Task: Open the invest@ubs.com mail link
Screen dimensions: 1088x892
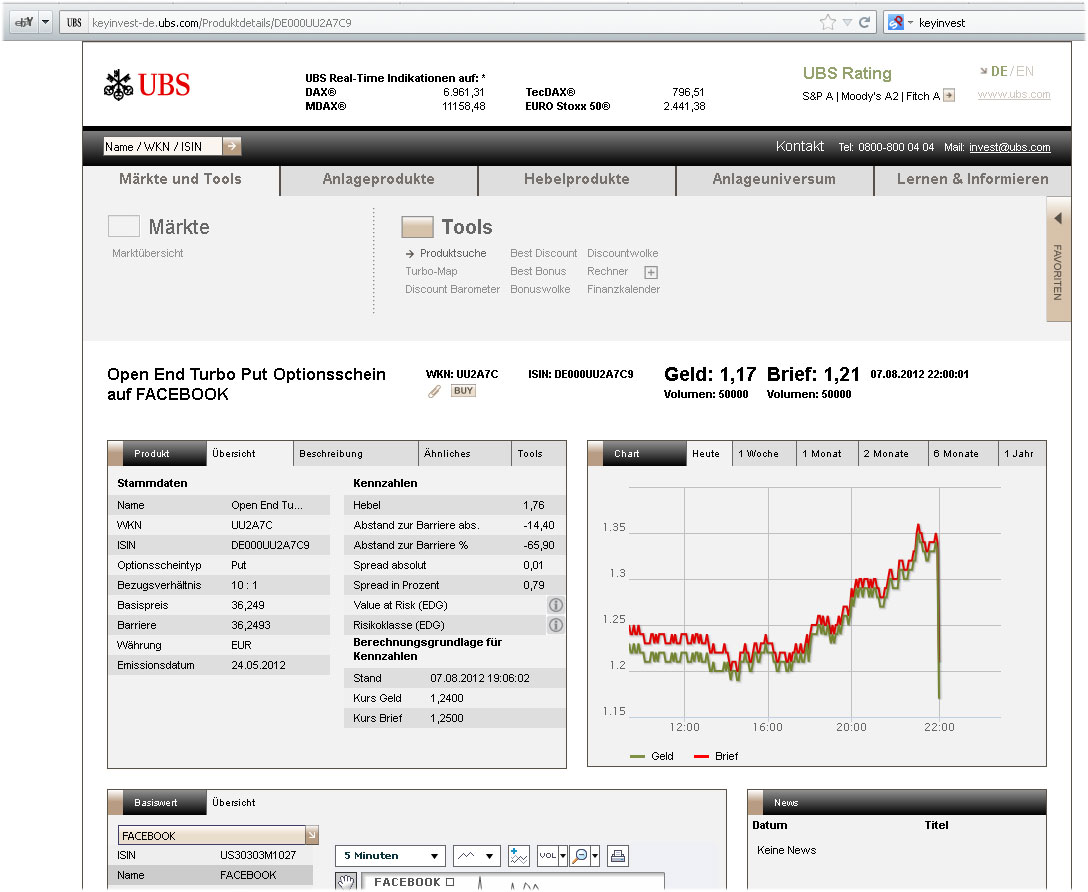Action: [1010, 147]
